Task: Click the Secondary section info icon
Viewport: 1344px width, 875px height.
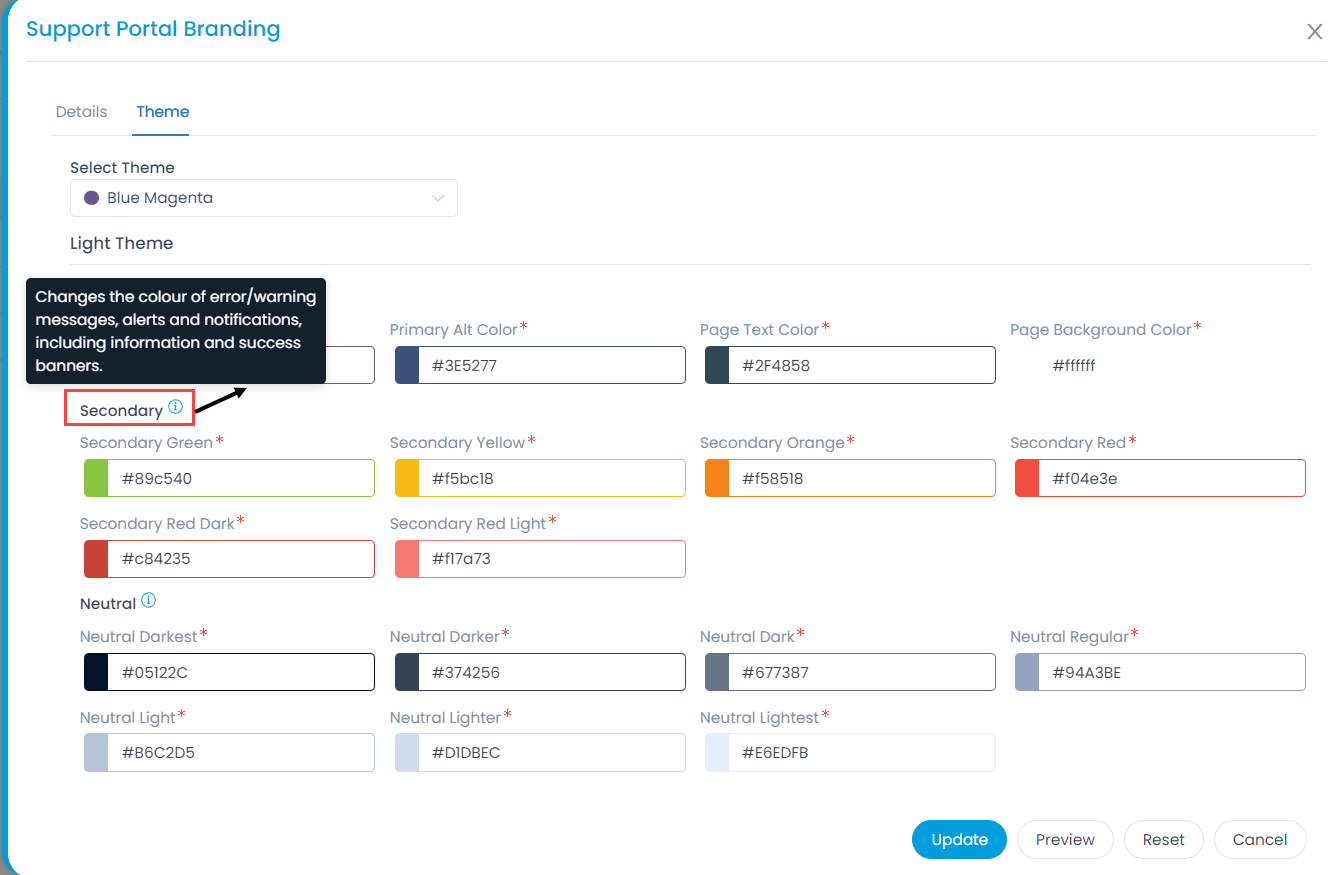Action: pos(175,407)
